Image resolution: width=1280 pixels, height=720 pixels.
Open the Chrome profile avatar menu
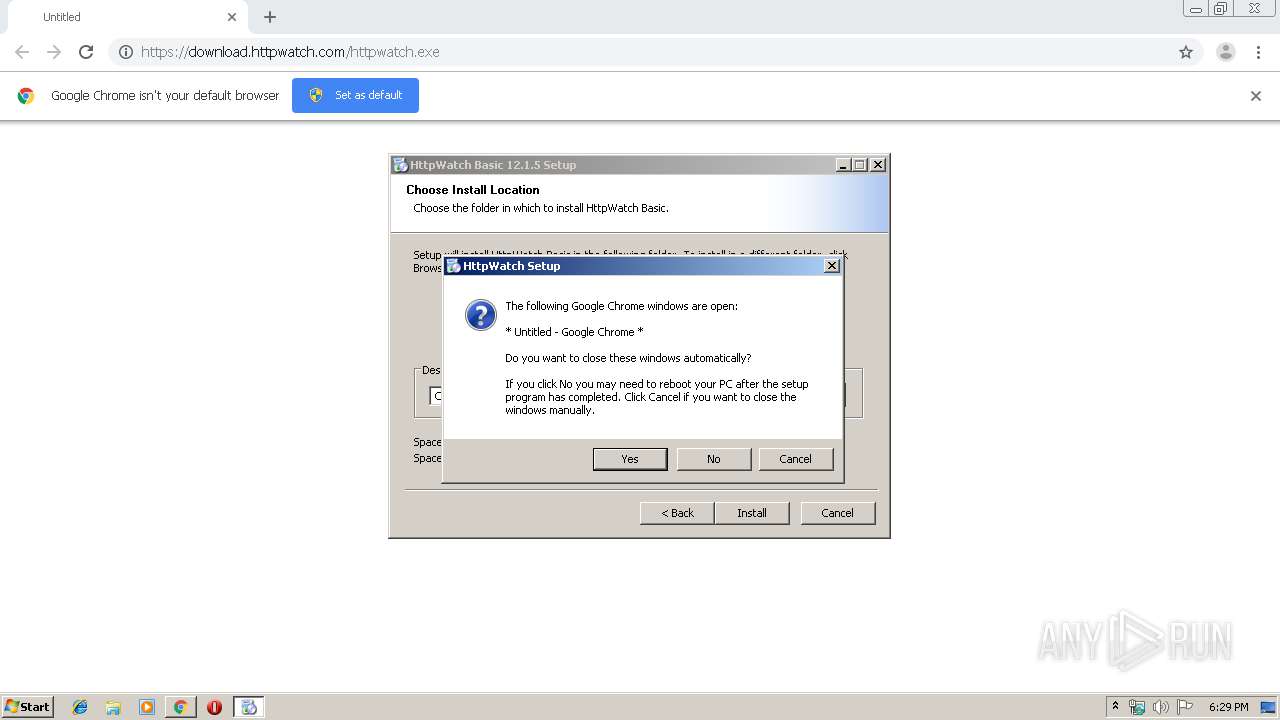click(1226, 52)
